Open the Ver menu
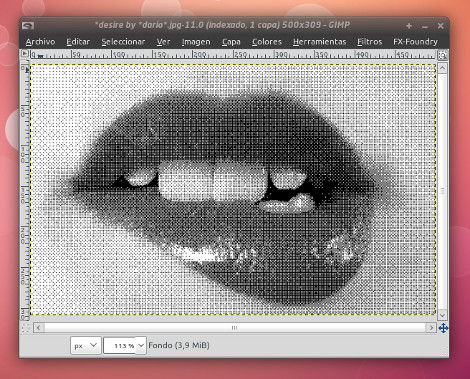470x379 pixels. (163, 42)
